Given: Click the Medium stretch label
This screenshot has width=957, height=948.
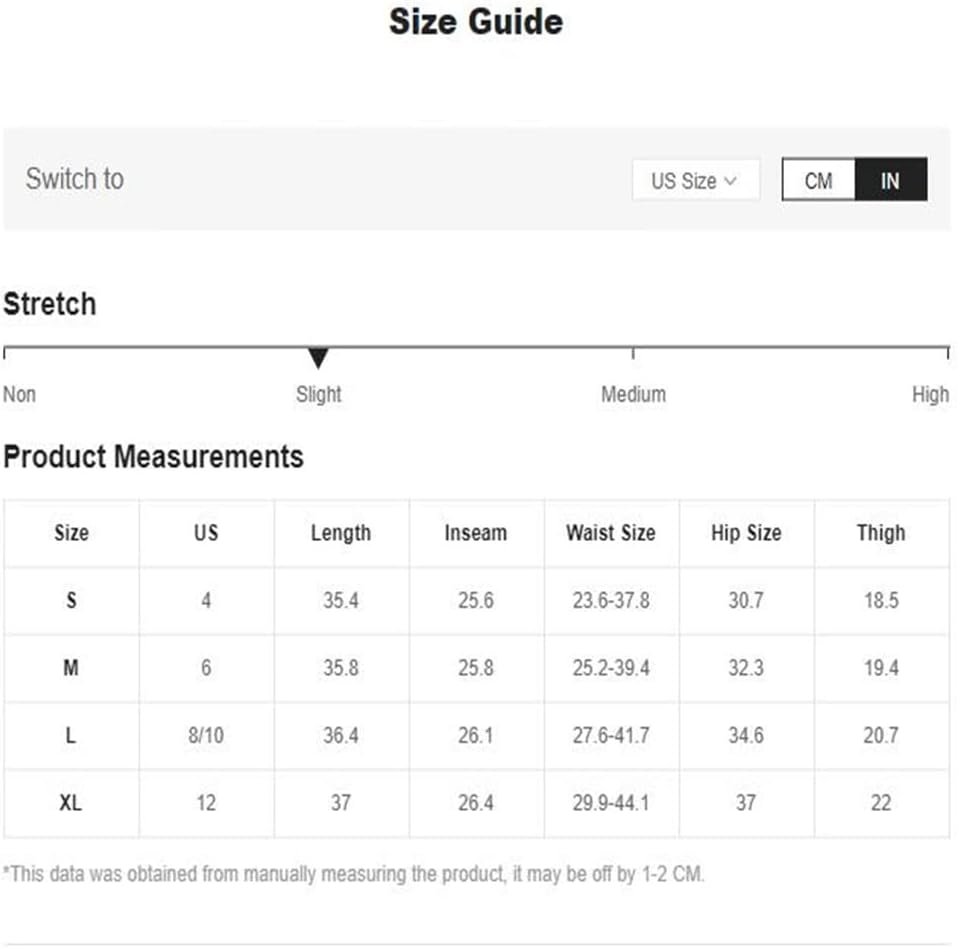Looking at the screenshot, I should tap(632, 394).
